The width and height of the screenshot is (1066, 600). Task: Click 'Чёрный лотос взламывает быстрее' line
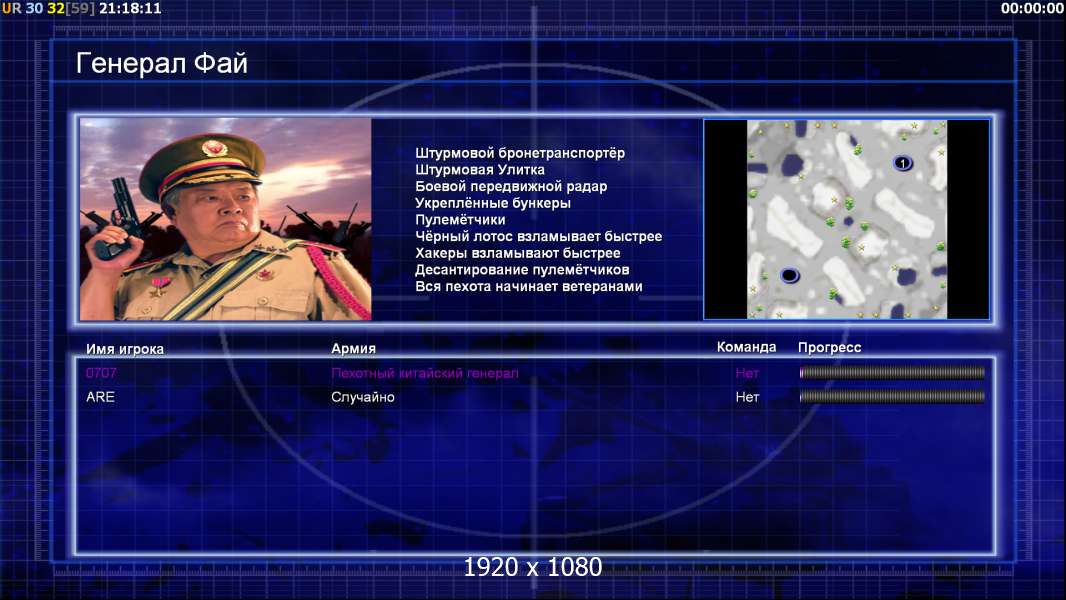(x=538, y=236)
